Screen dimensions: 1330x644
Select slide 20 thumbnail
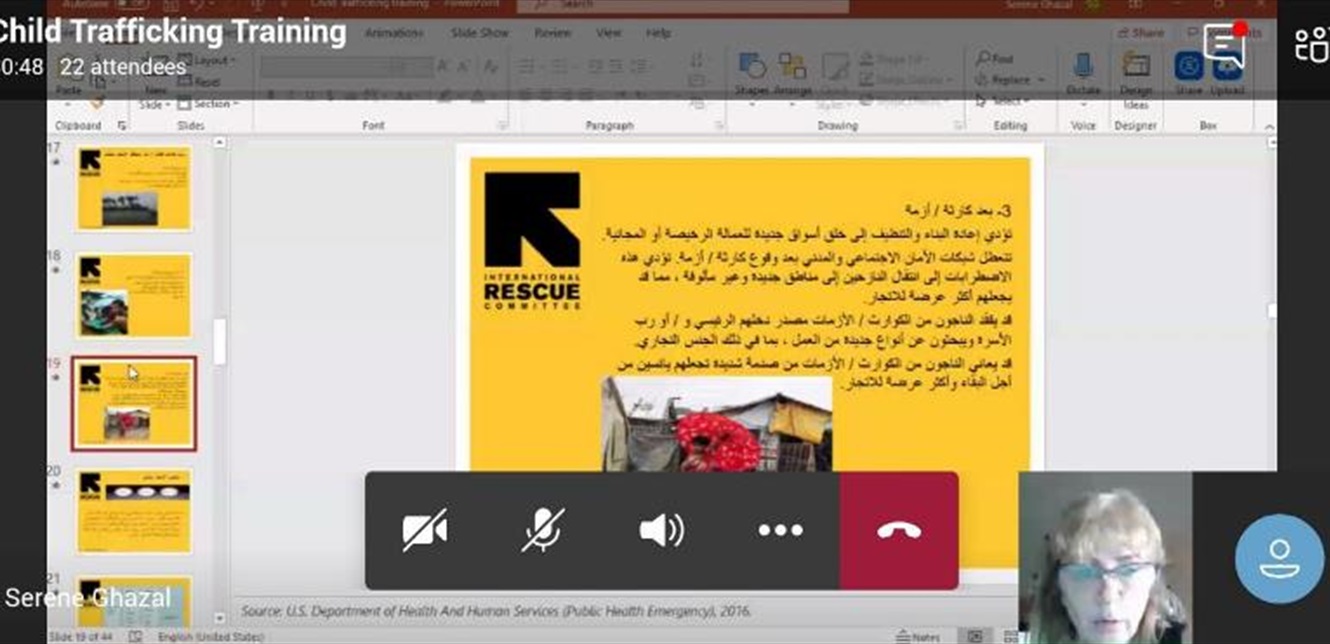coord(133,511)
